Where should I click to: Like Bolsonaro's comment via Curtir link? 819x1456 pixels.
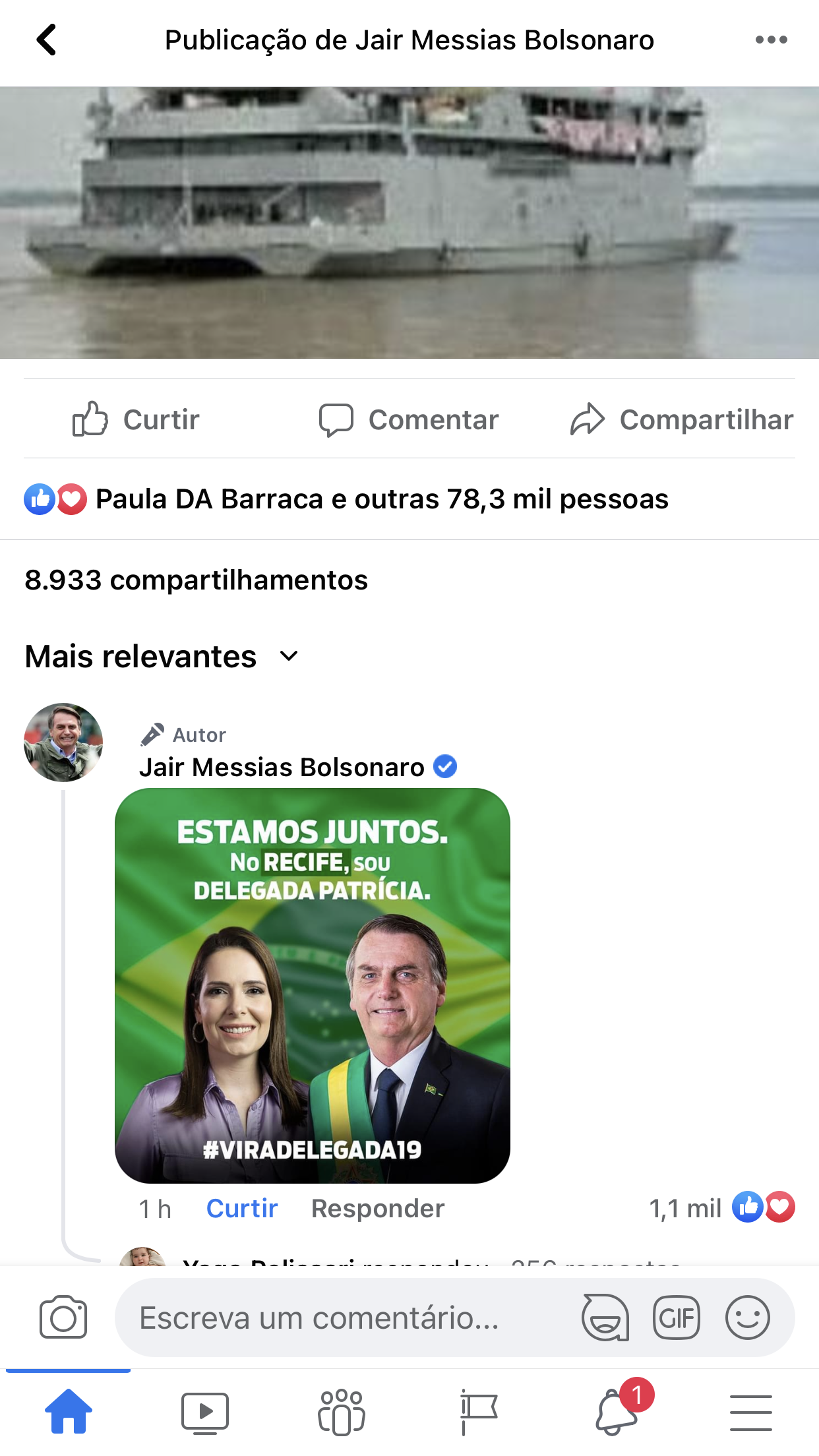click(x=242, y=1209)
